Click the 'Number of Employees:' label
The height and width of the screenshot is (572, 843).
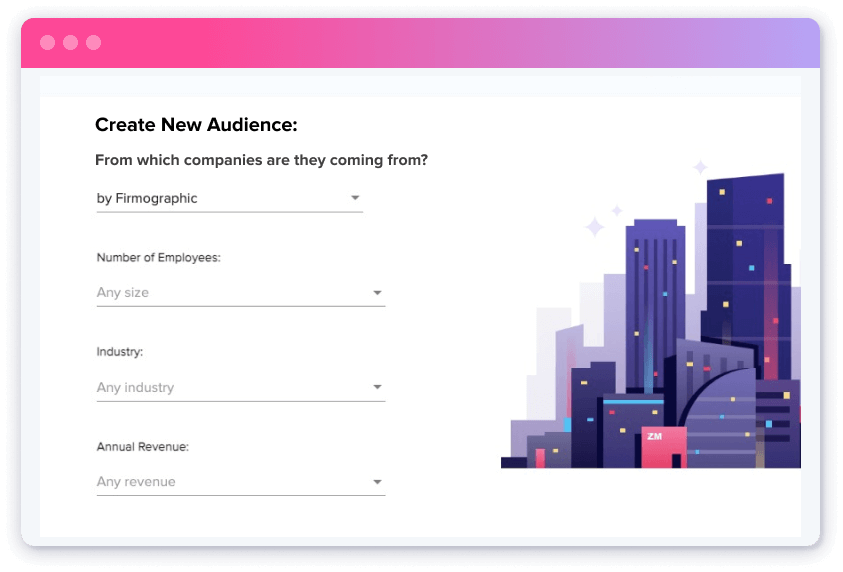159,258
